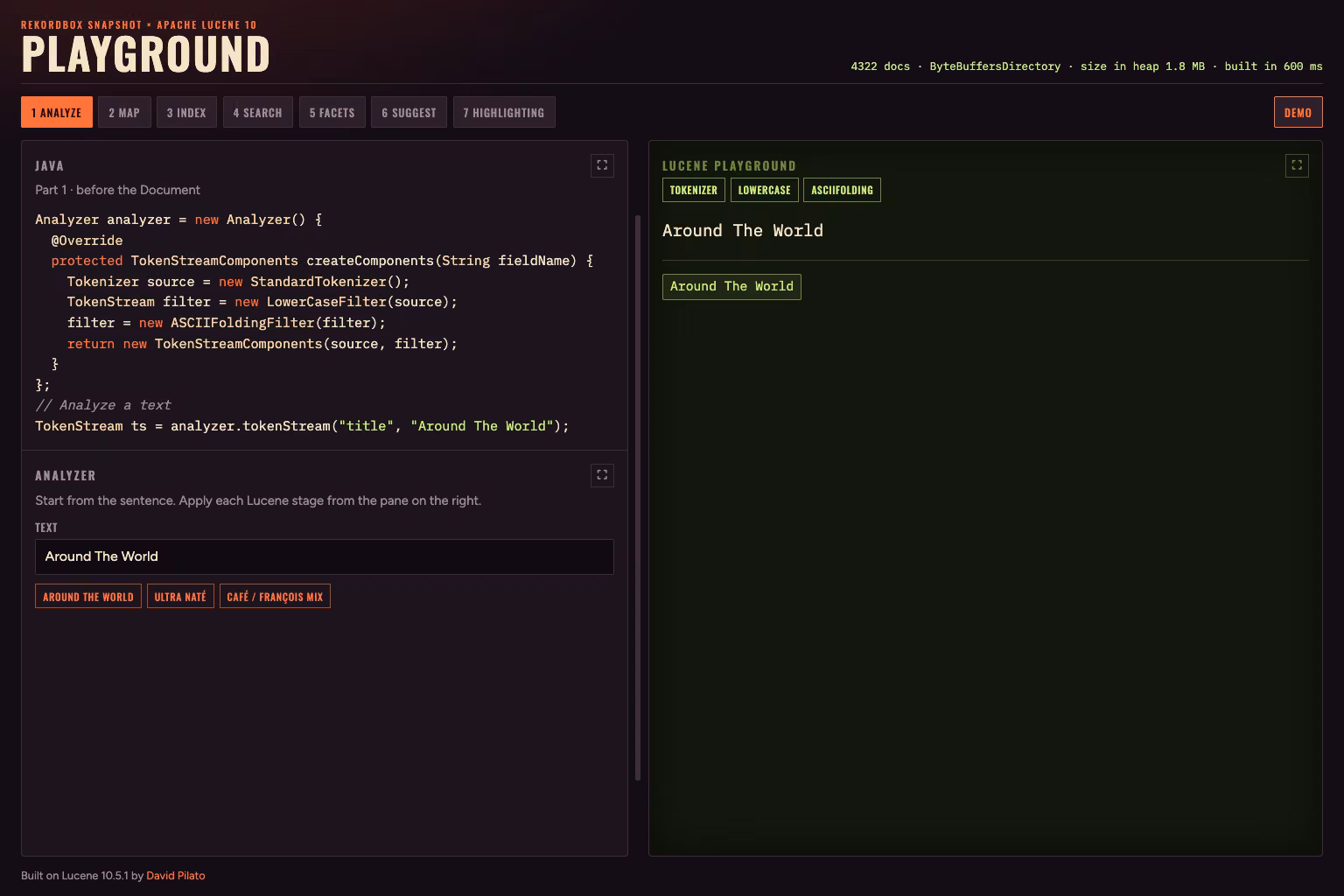Image resolution: width=1344 pixels, height=896 pixels.
Task: Click the "Start from the sentence" instruction text
Action: [258, 500]
